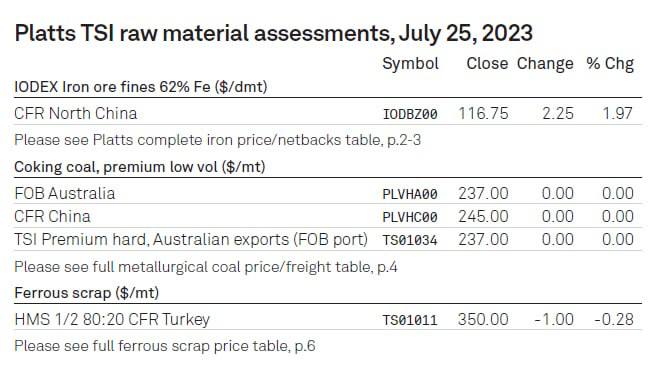This screenshot has width=657, height=378.
Task: Click the CFR China row label
Action: 52,217
